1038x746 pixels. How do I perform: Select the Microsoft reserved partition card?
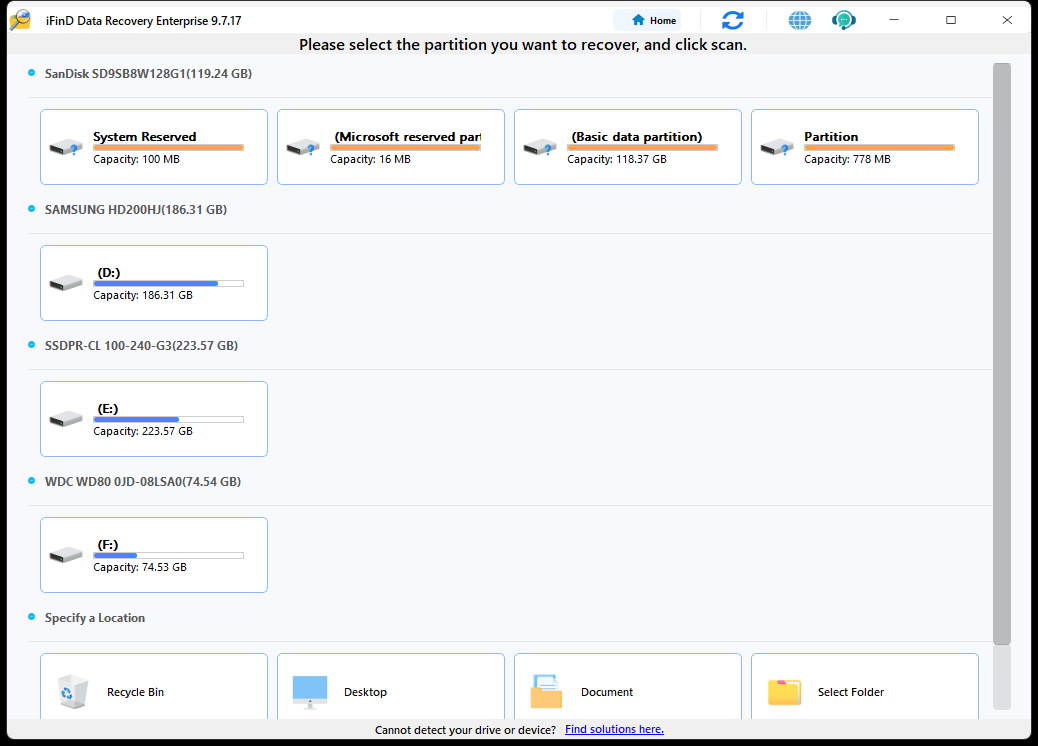coord(391,147)
